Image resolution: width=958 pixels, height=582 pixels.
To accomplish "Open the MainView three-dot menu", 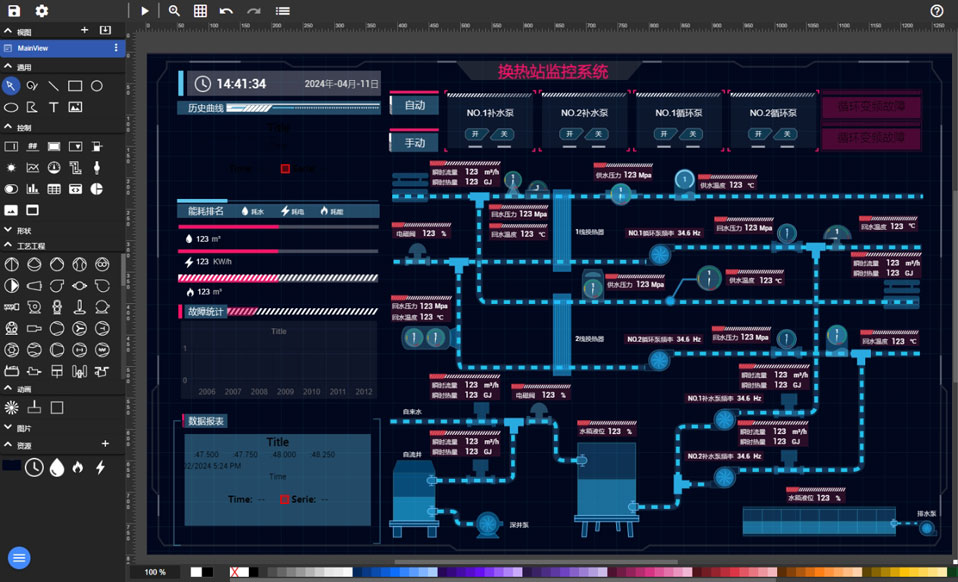I will coord(116,48).
